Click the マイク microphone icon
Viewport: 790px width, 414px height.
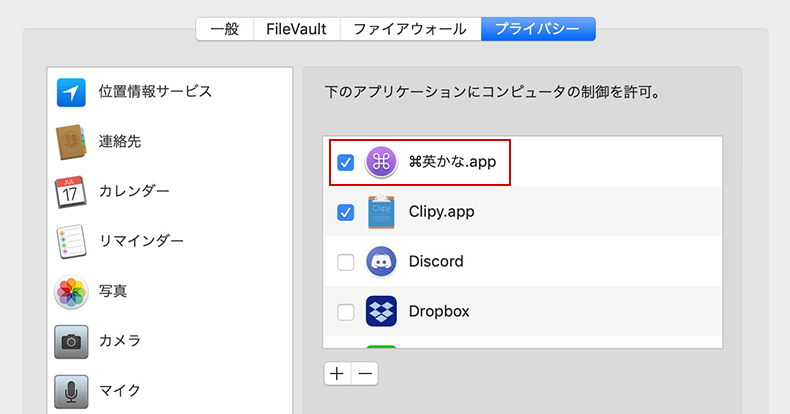(x=71, y=391)
